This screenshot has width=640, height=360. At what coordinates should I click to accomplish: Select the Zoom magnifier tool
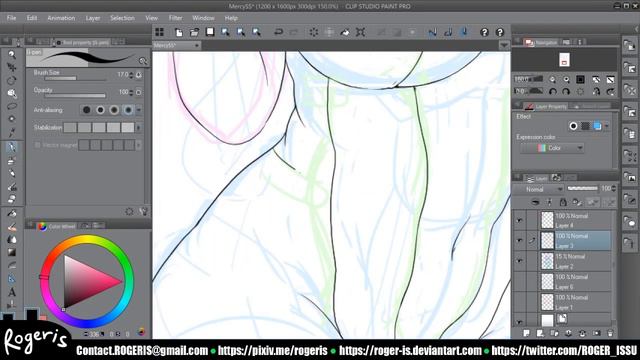click(12, 54)
